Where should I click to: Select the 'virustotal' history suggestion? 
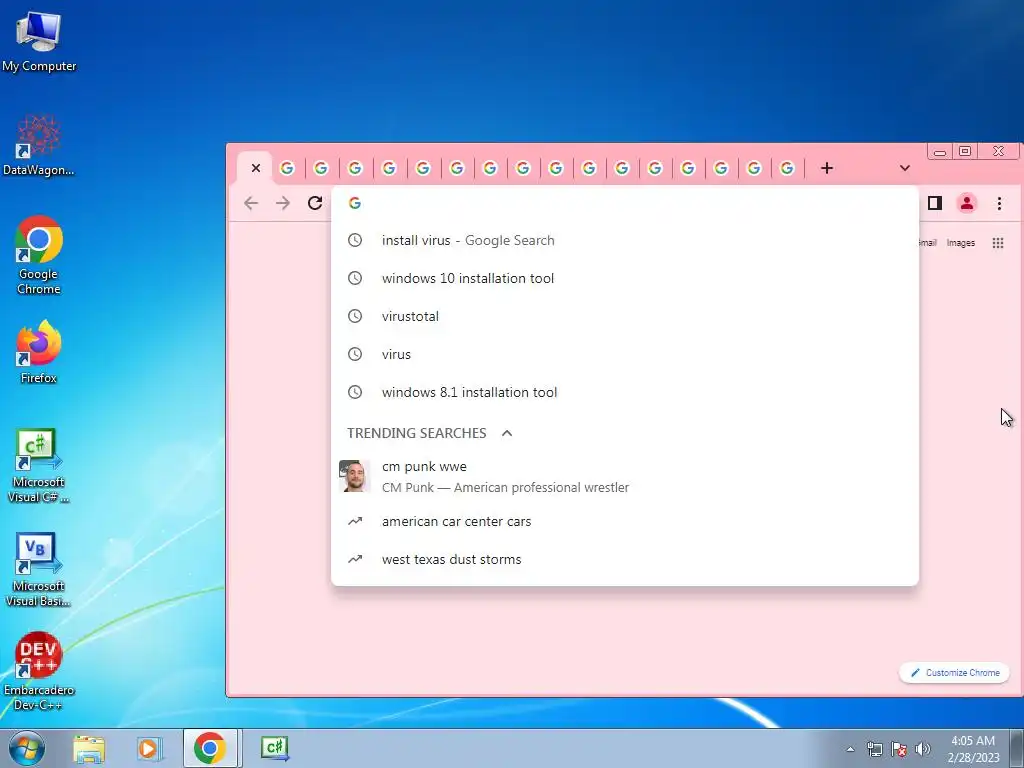point(625,316)
